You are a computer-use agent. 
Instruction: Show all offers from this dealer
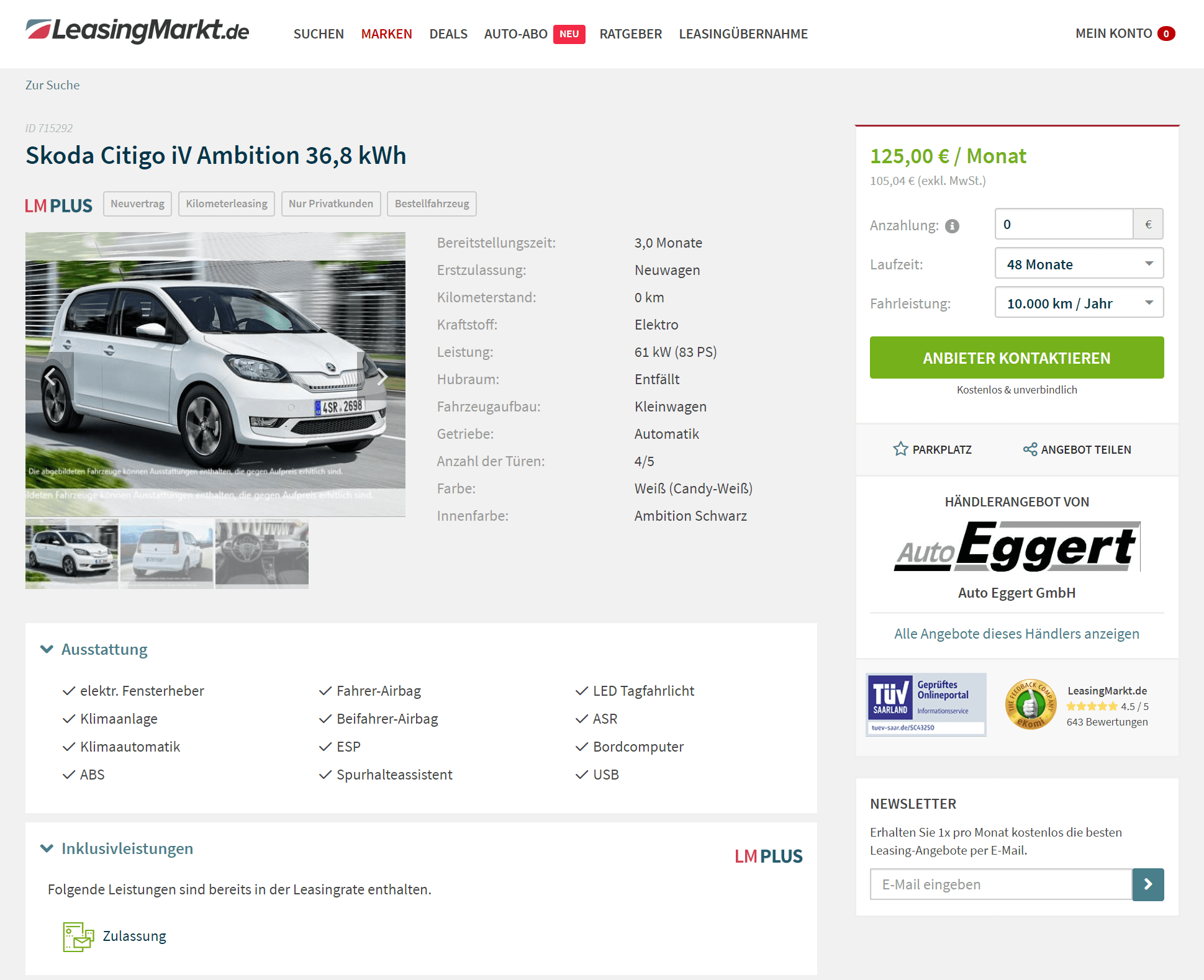point(1017,634)
